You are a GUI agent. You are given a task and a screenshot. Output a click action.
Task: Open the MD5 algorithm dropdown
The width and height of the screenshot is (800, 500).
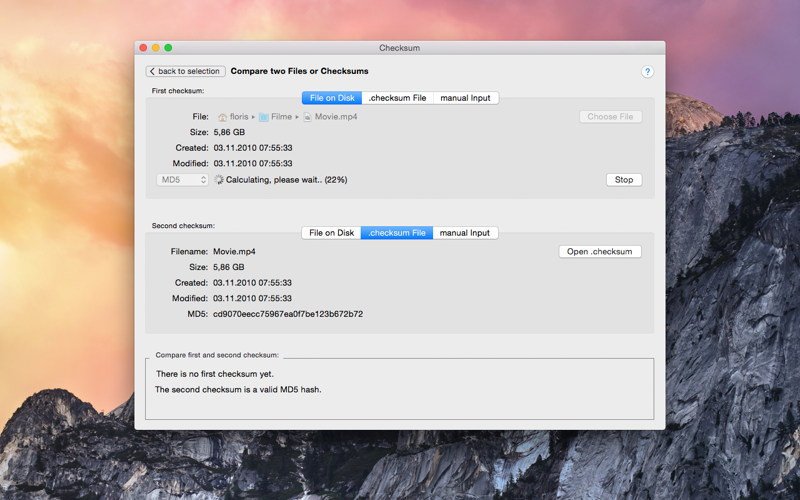pos(182,180)
